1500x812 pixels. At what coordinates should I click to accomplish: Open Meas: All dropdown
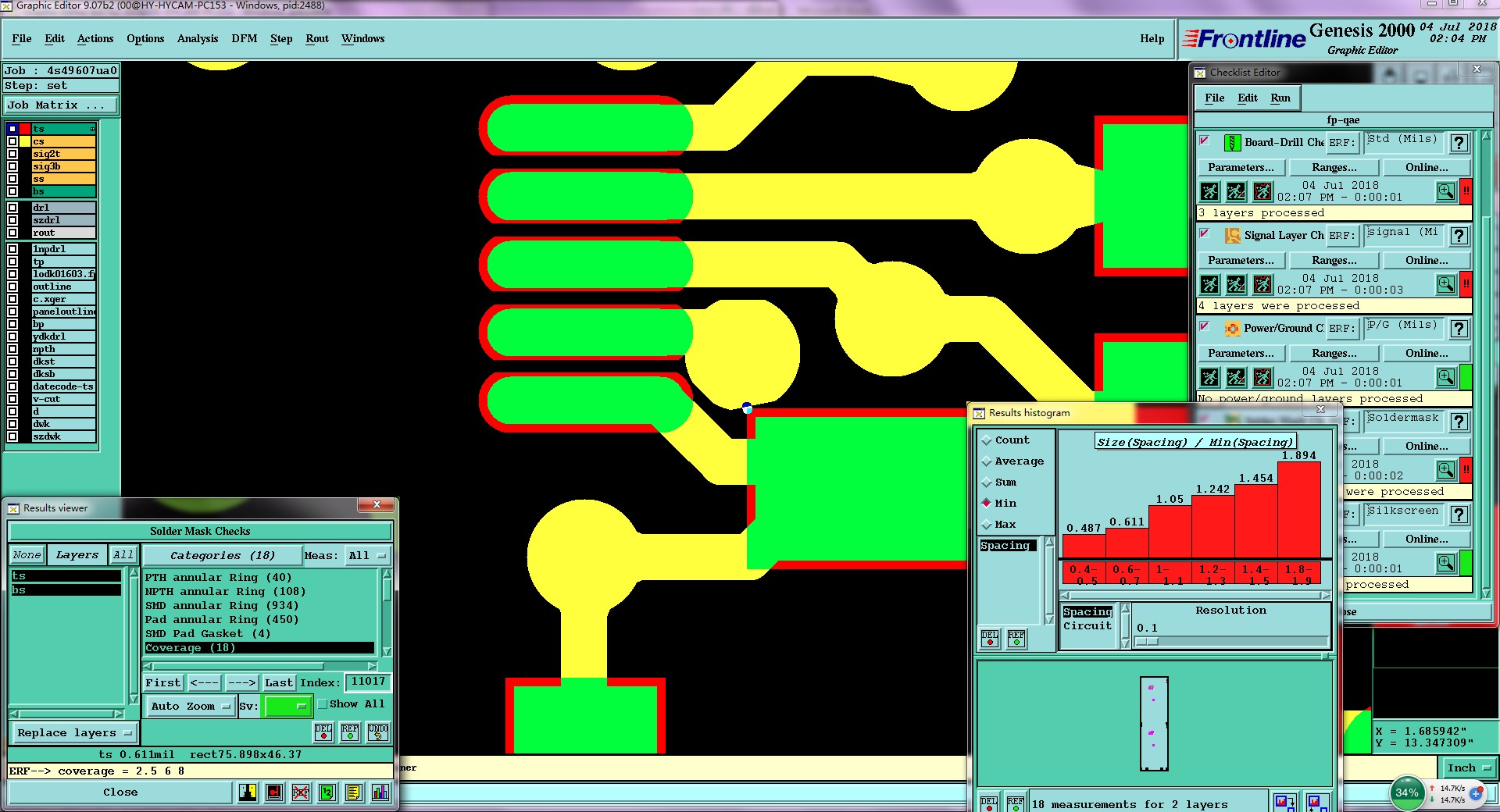point(367,555)
